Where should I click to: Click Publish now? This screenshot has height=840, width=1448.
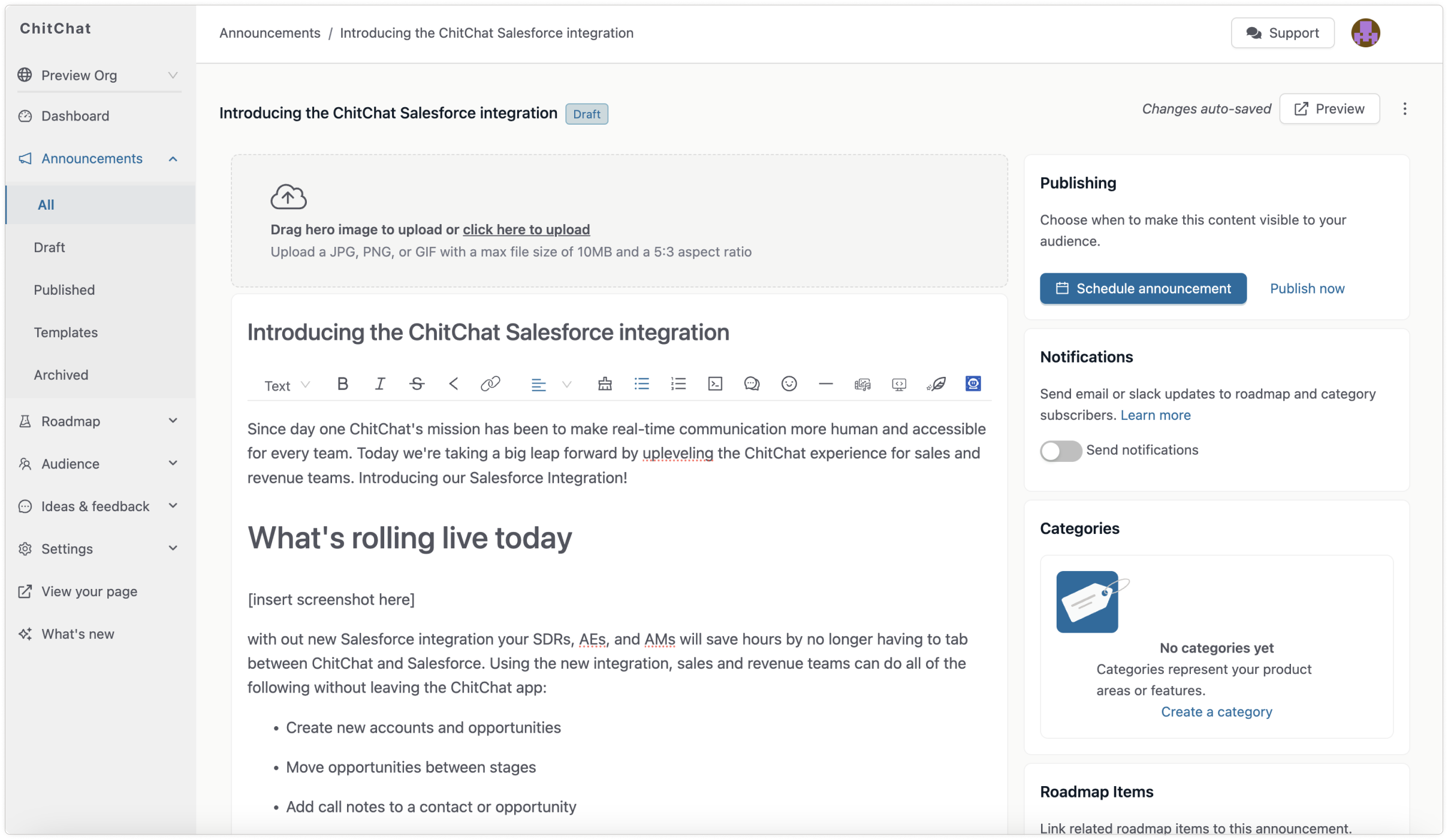tap(1307, 288)
